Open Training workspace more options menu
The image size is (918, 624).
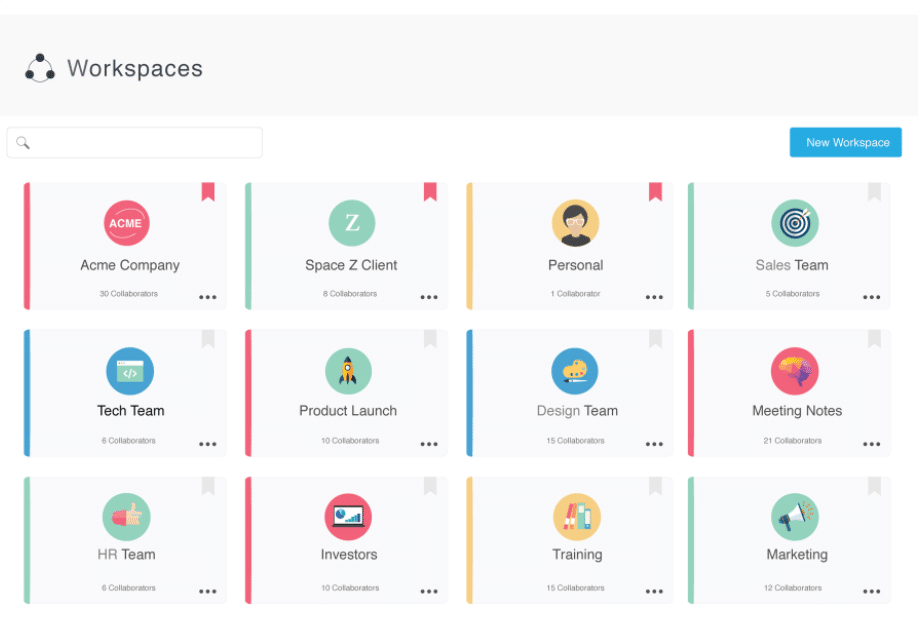(654, 591)
